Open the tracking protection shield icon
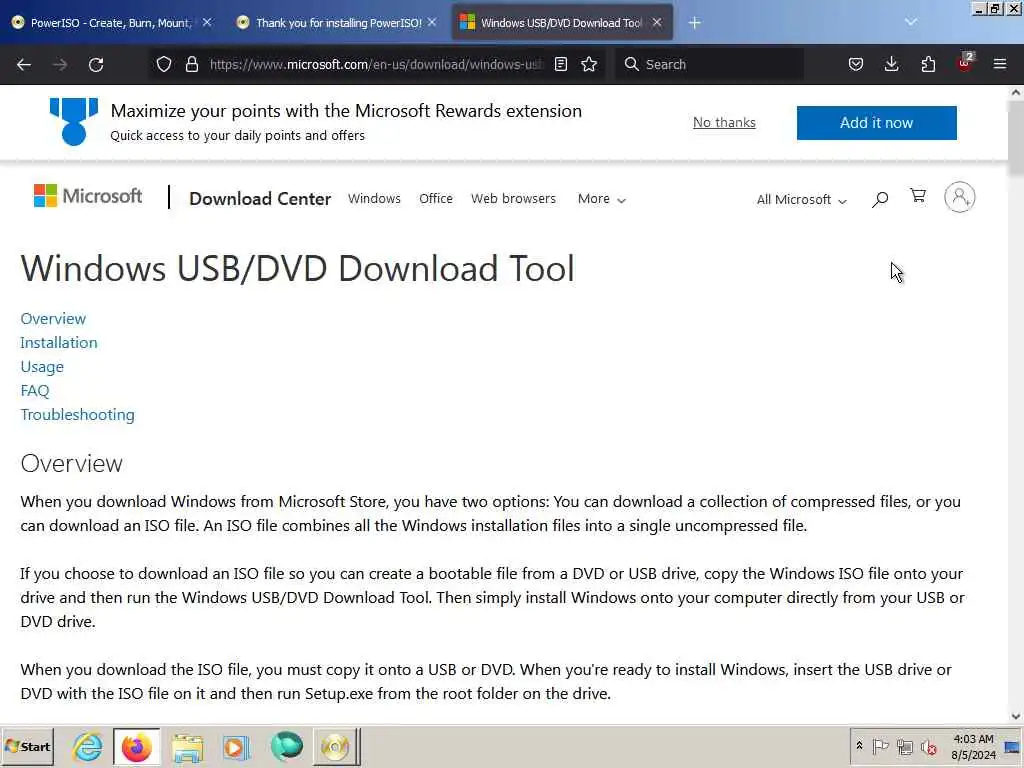Screen dimensions: 1024x768 (x=164, y=64)
